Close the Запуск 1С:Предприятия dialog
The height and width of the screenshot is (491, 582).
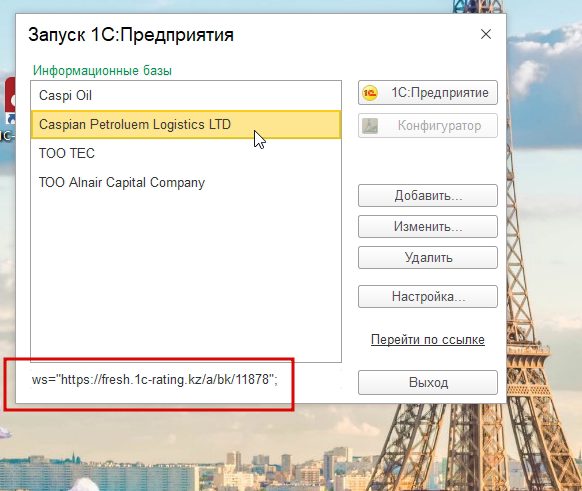tap(486, 34)
